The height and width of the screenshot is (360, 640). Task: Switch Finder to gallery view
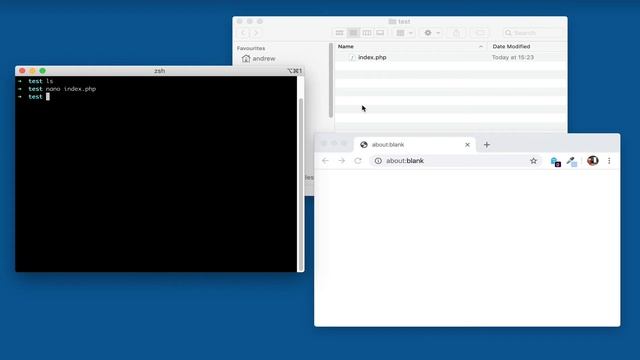tap(380, 33)
